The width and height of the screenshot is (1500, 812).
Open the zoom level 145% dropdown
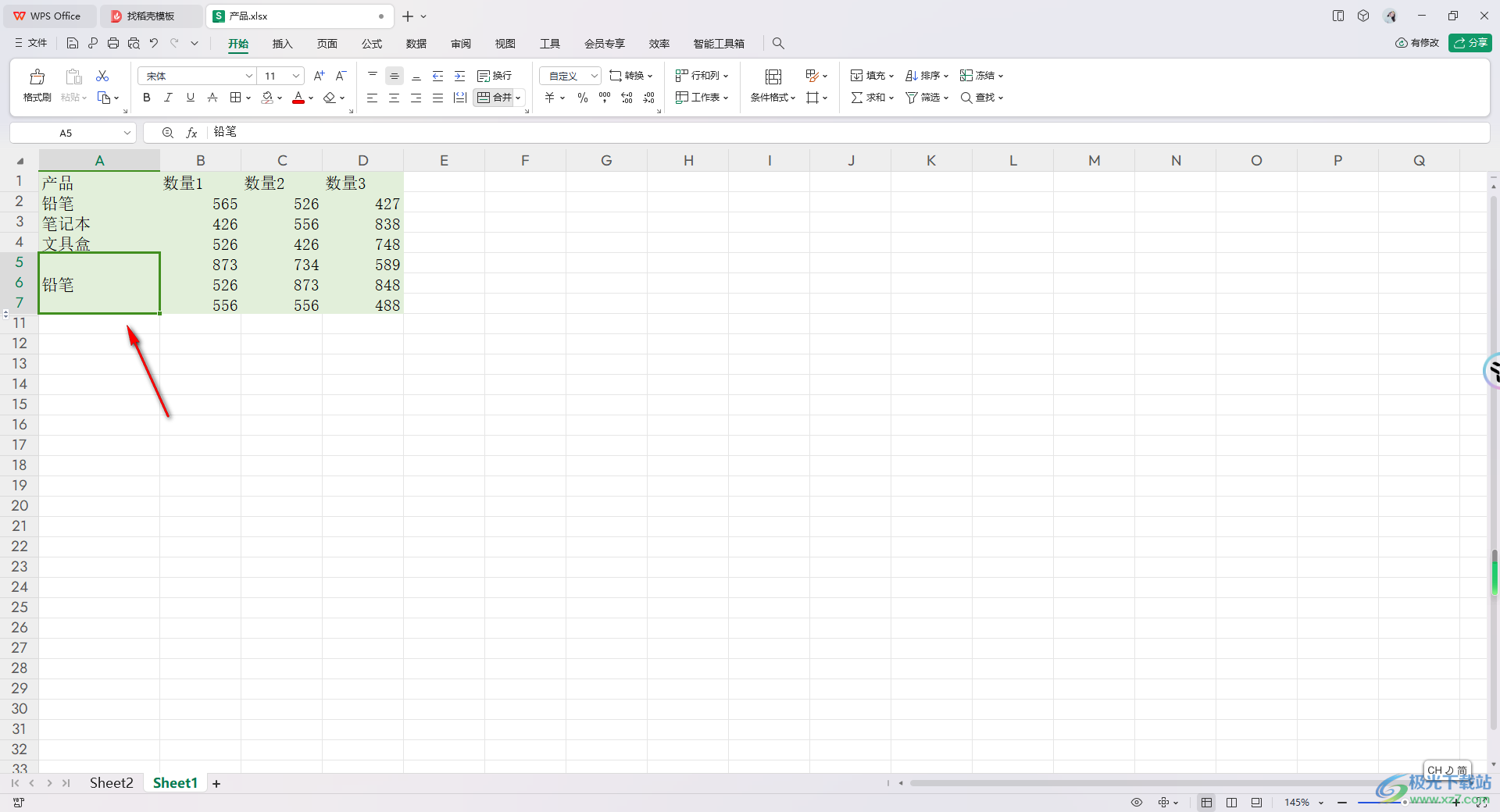[x=1321, y=803]
